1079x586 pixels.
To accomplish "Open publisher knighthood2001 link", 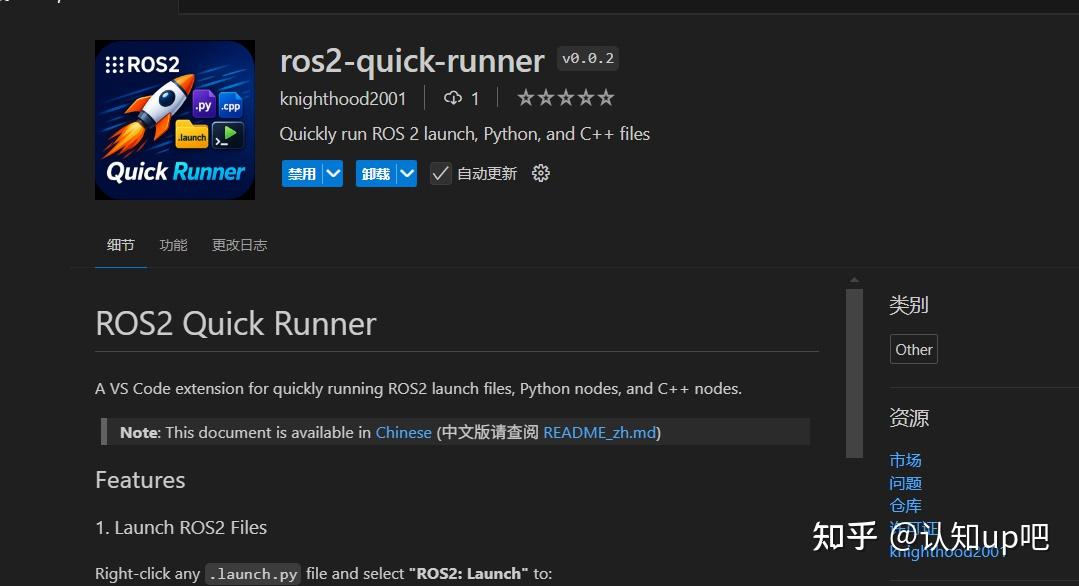I will pyautogui.click(x=343, y=99).
